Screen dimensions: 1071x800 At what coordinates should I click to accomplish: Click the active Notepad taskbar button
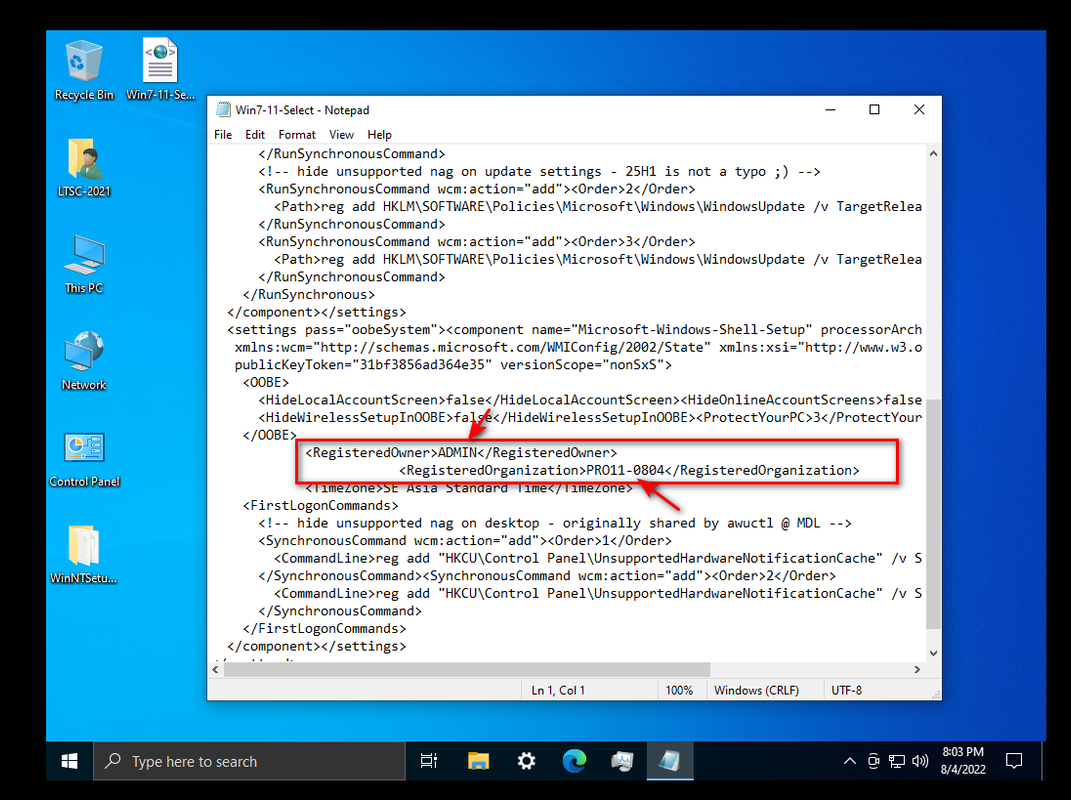(670, 761)
